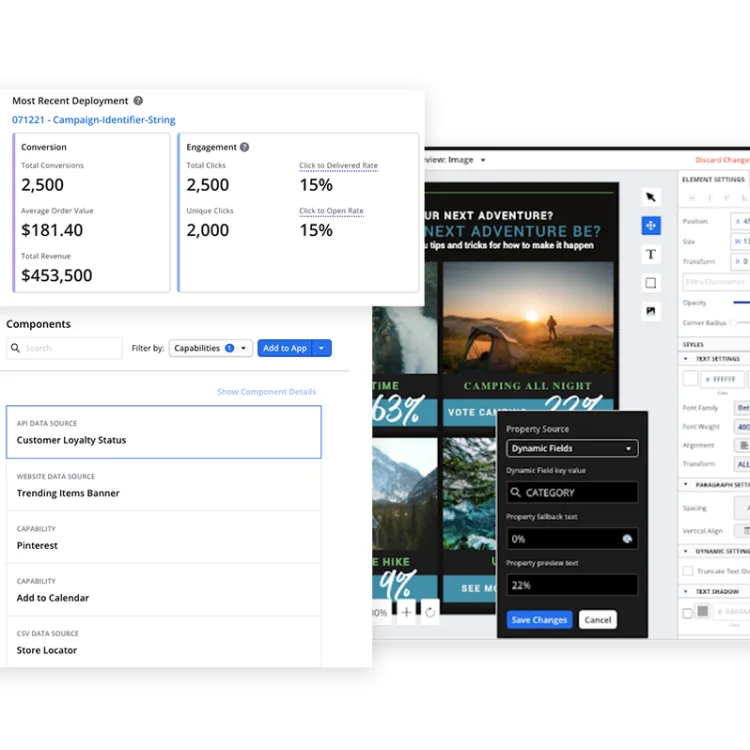Open the Capabilities filter dropdown
The image size is (750, 750).
[x=210, y=348]
